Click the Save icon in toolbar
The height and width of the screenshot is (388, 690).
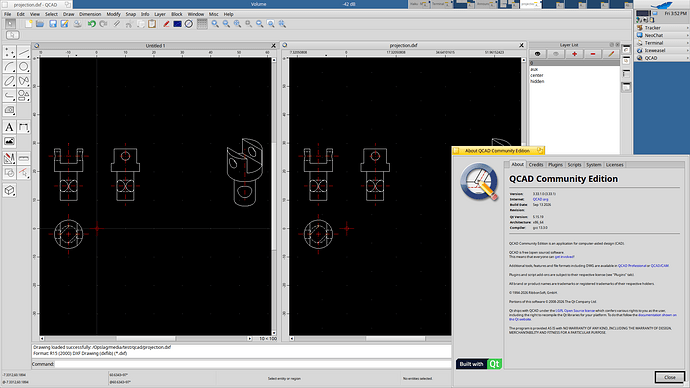53,24
